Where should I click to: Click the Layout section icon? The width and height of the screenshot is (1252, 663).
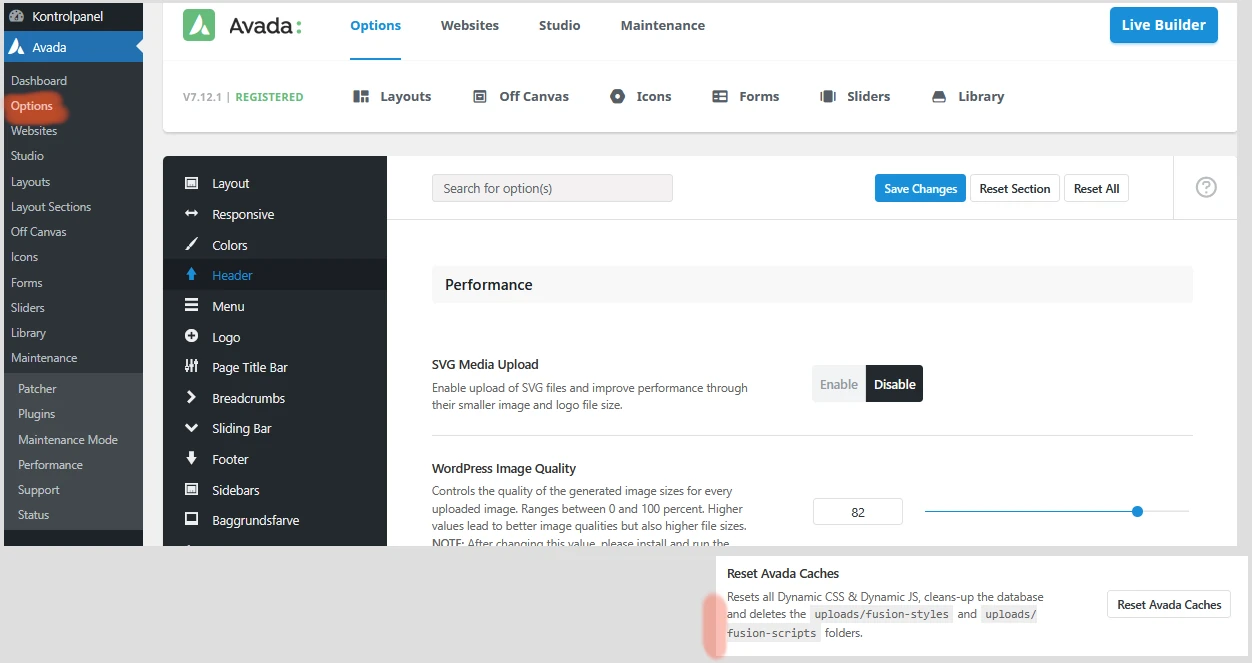click(191, 183)
